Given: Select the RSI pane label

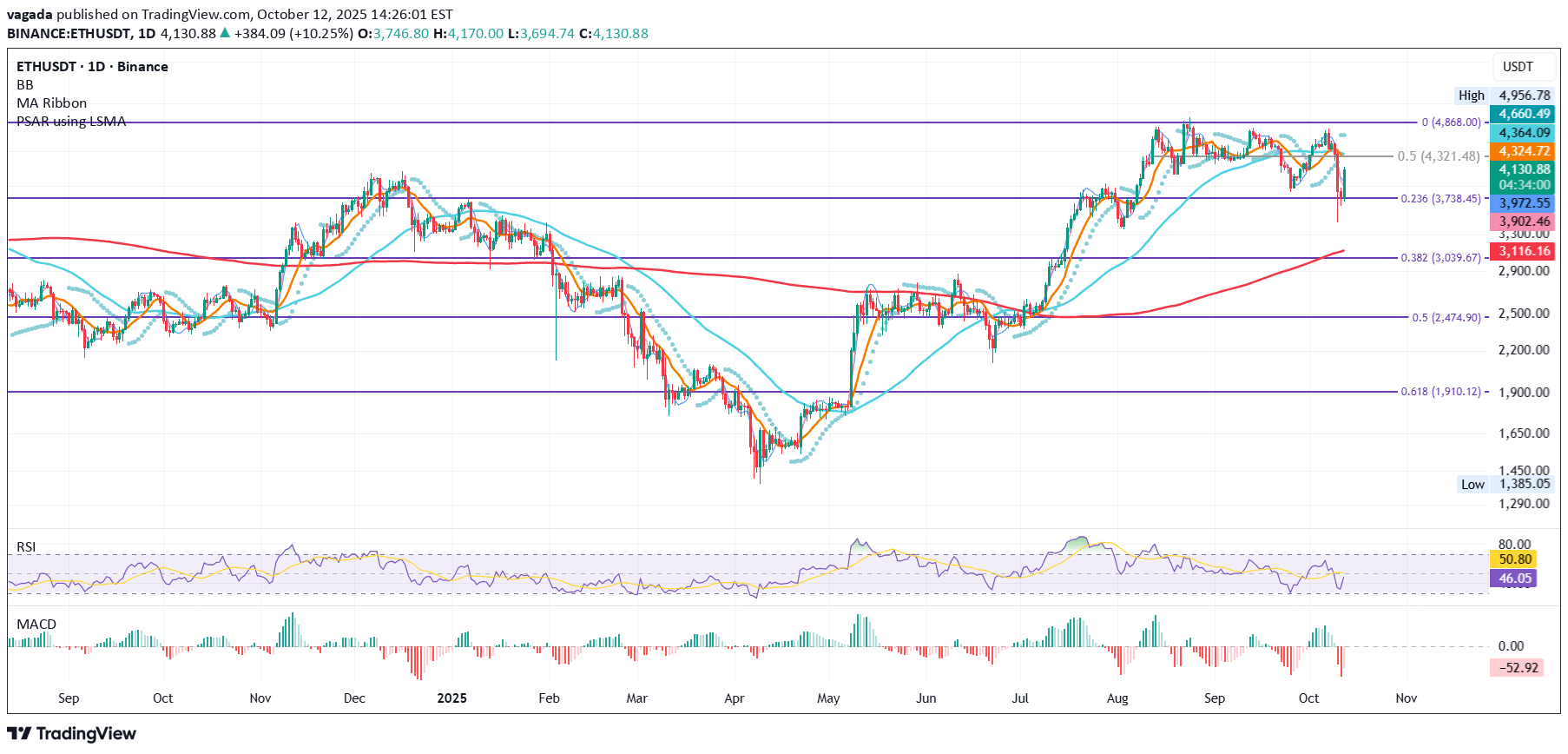Looking at the screenshot, I should [27, 547].
